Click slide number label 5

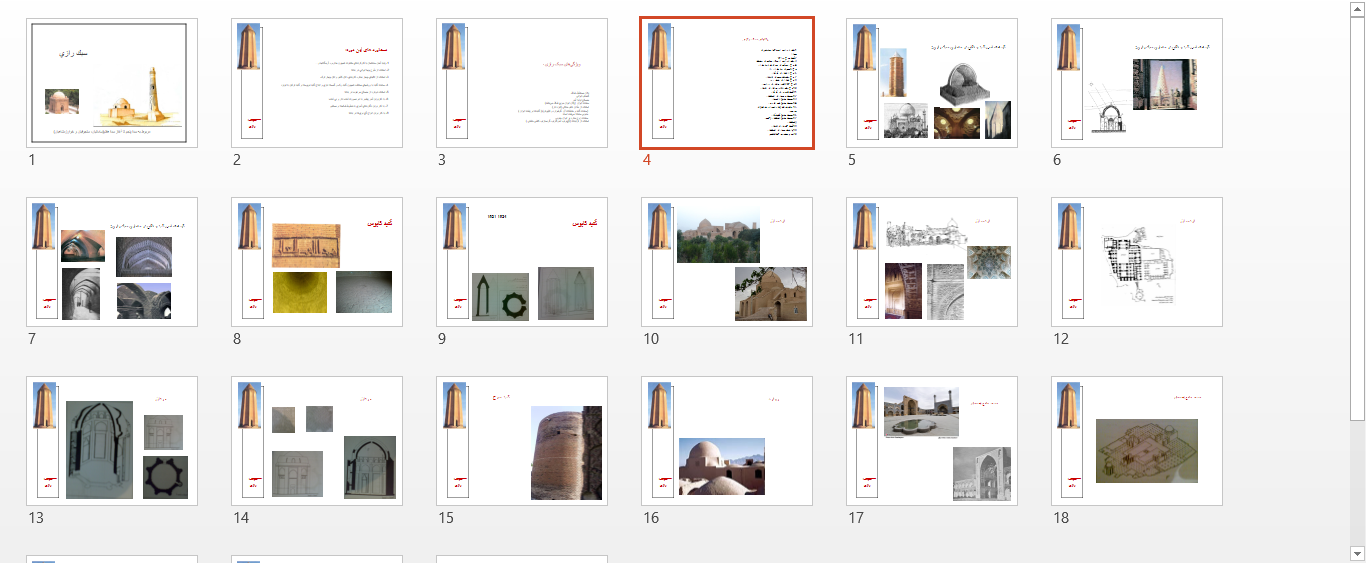point(852,160)
